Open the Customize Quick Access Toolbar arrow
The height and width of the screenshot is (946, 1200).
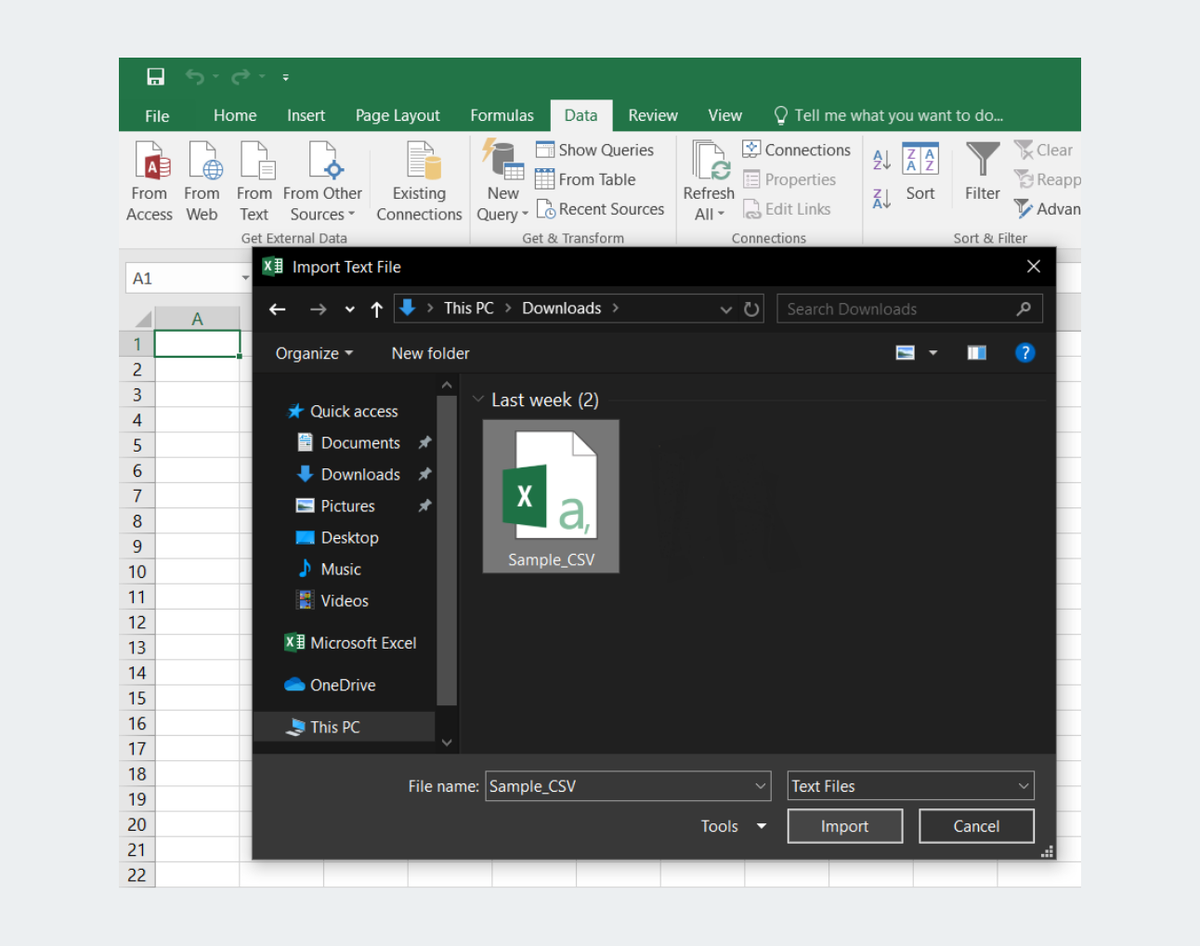pyautogui.click(x=285, y=77)
